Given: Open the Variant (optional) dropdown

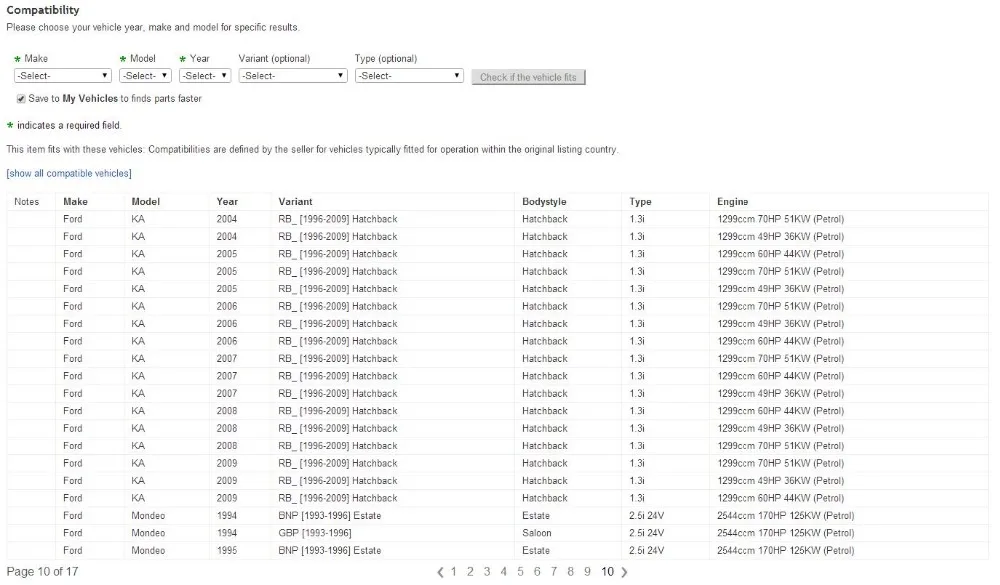Looking at the screenshot, I should [293, 76].
